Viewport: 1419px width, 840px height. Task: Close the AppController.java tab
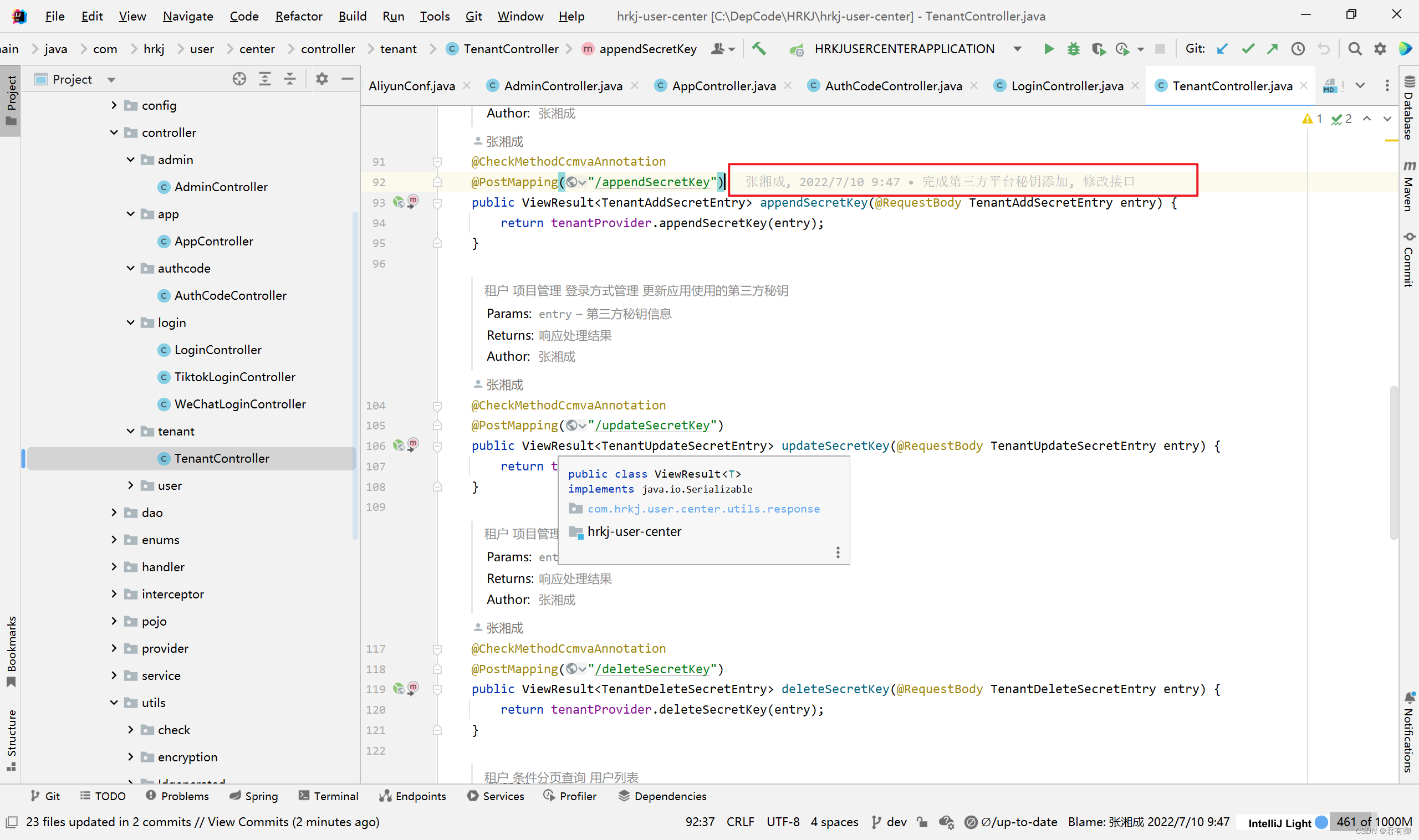pos(788,85)
